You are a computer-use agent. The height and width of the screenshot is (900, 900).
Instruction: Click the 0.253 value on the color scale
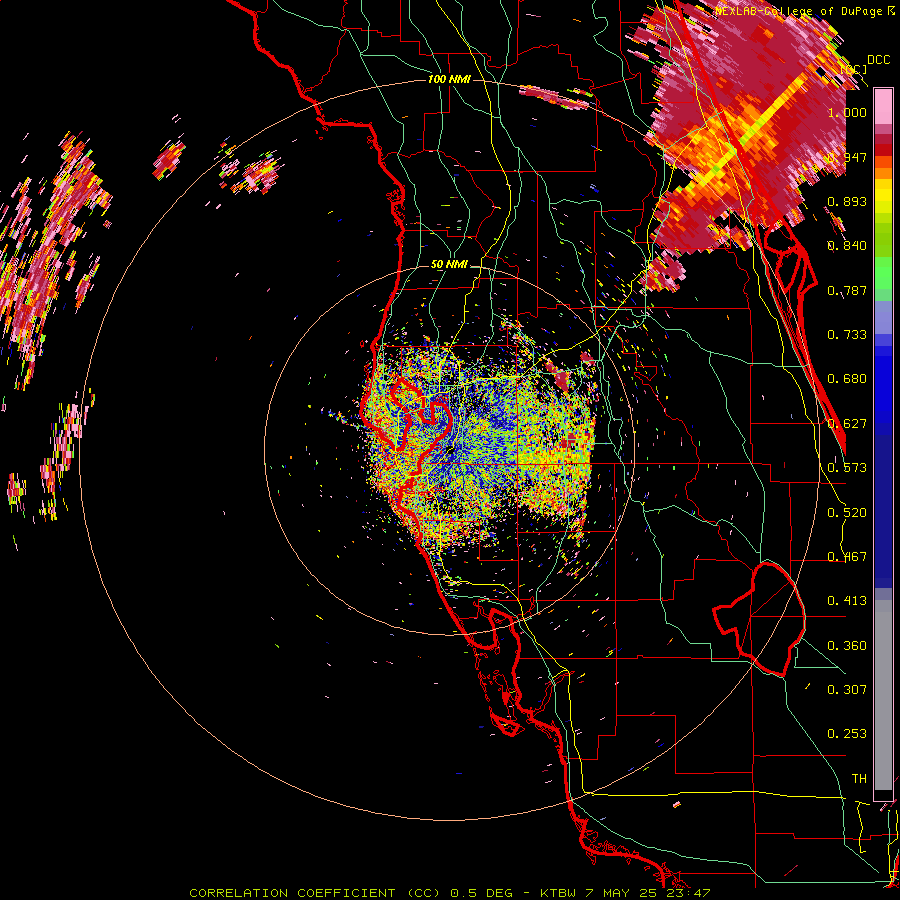click(847, 734)
